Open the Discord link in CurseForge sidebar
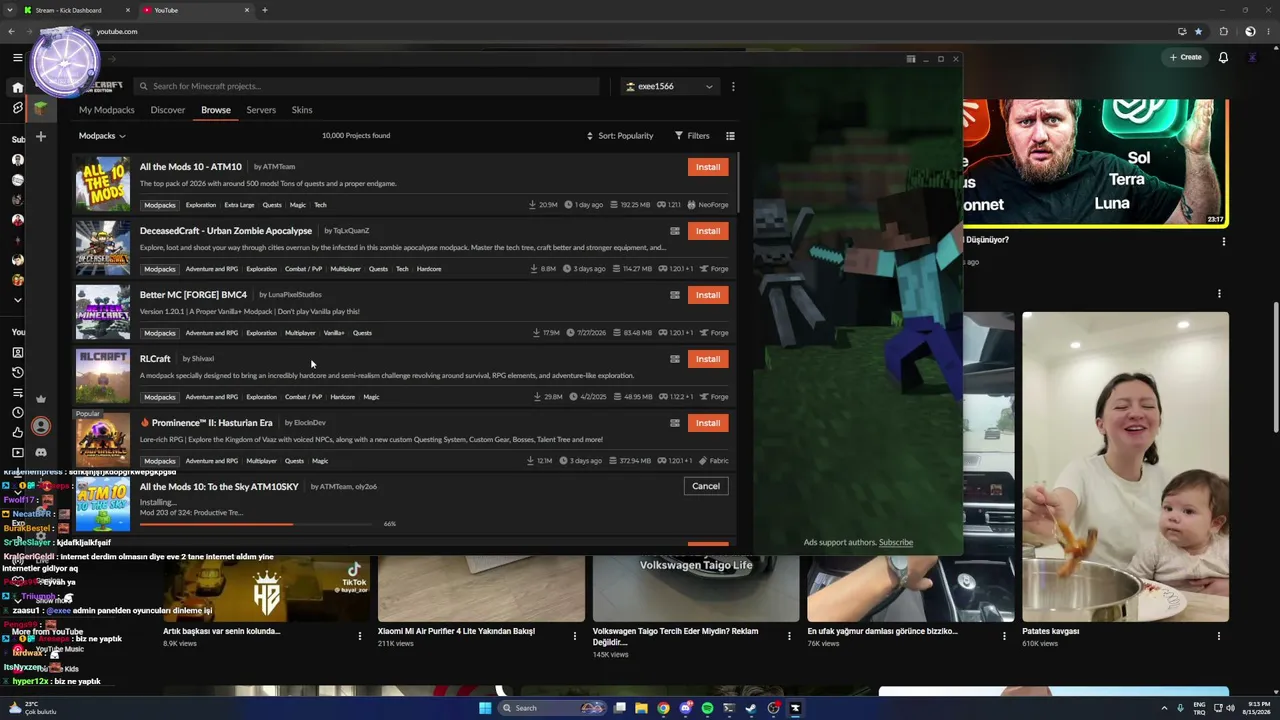Viewport: 1280px width, 720px height. (41, 452)
